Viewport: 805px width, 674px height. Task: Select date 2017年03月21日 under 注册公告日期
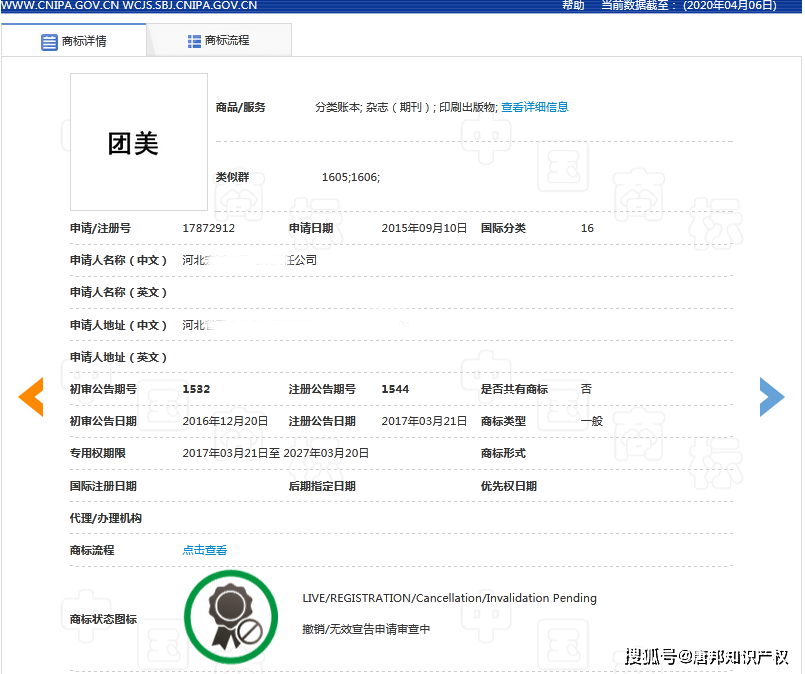tap(424, 421)
